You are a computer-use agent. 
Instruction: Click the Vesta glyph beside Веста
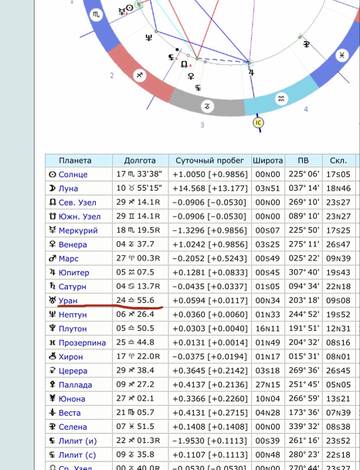[x=52, y=412]
